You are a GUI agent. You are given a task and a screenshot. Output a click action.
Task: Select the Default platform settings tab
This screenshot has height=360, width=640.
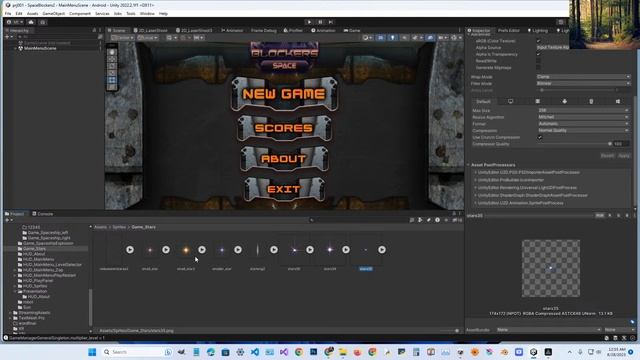pos(483,101)
